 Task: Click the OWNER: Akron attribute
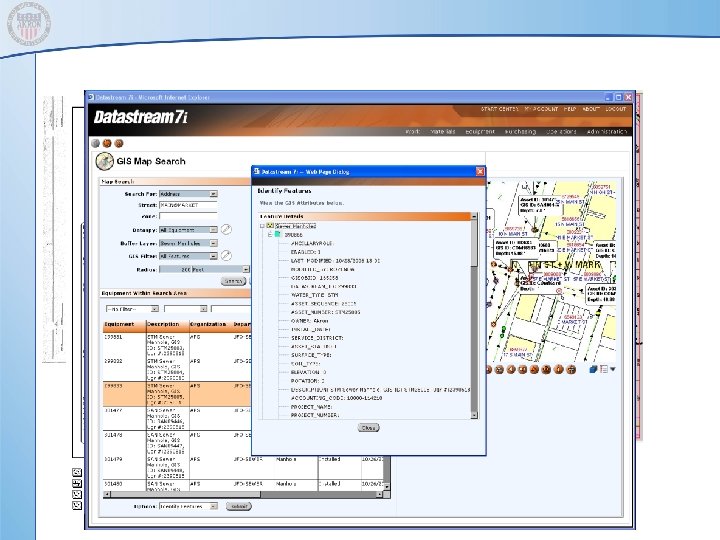coord(309,321)
